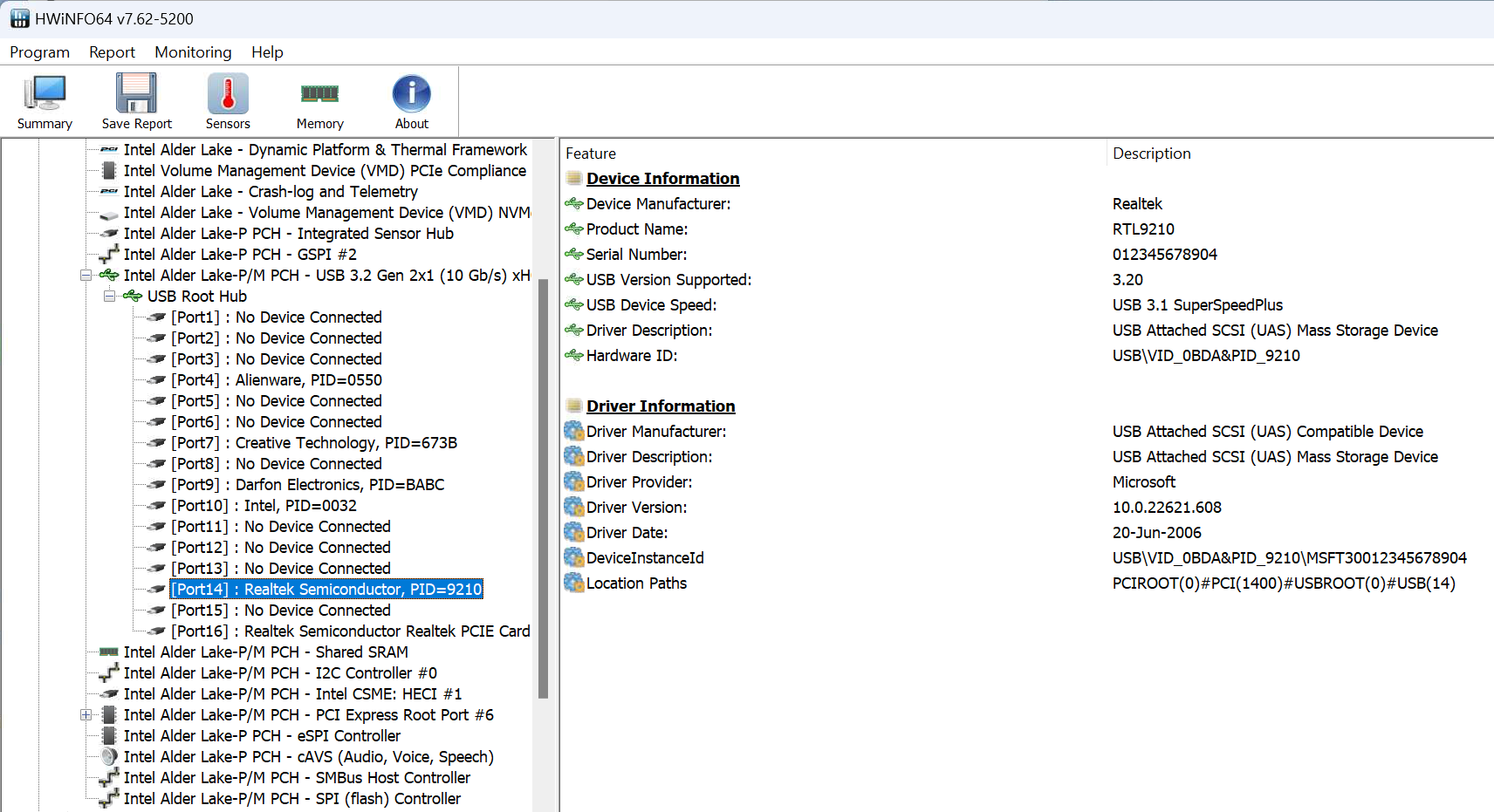Click the Driver Information heading

pyautogui.click(x=661, y=406)
